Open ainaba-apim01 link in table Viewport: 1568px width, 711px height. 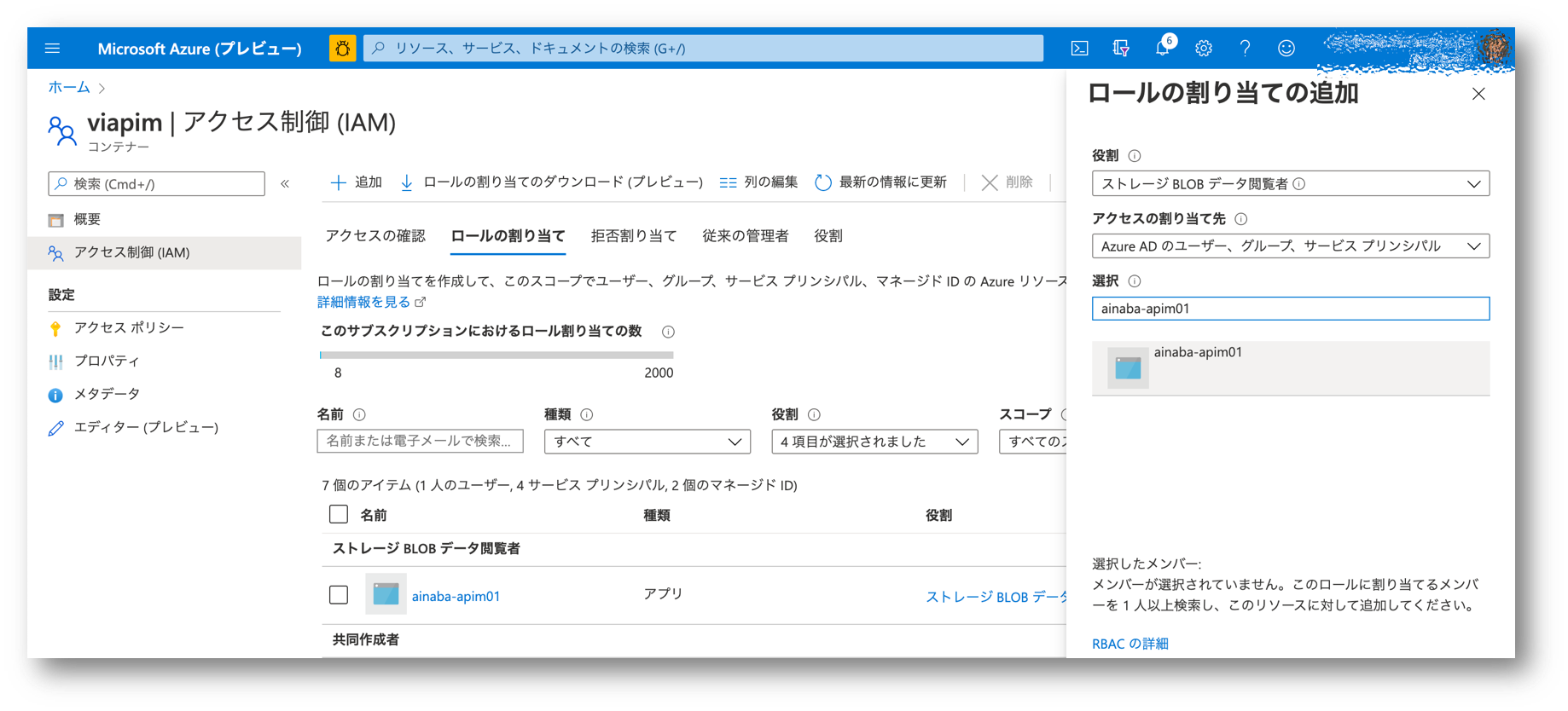pyautogui.click(x=456, y=596)
